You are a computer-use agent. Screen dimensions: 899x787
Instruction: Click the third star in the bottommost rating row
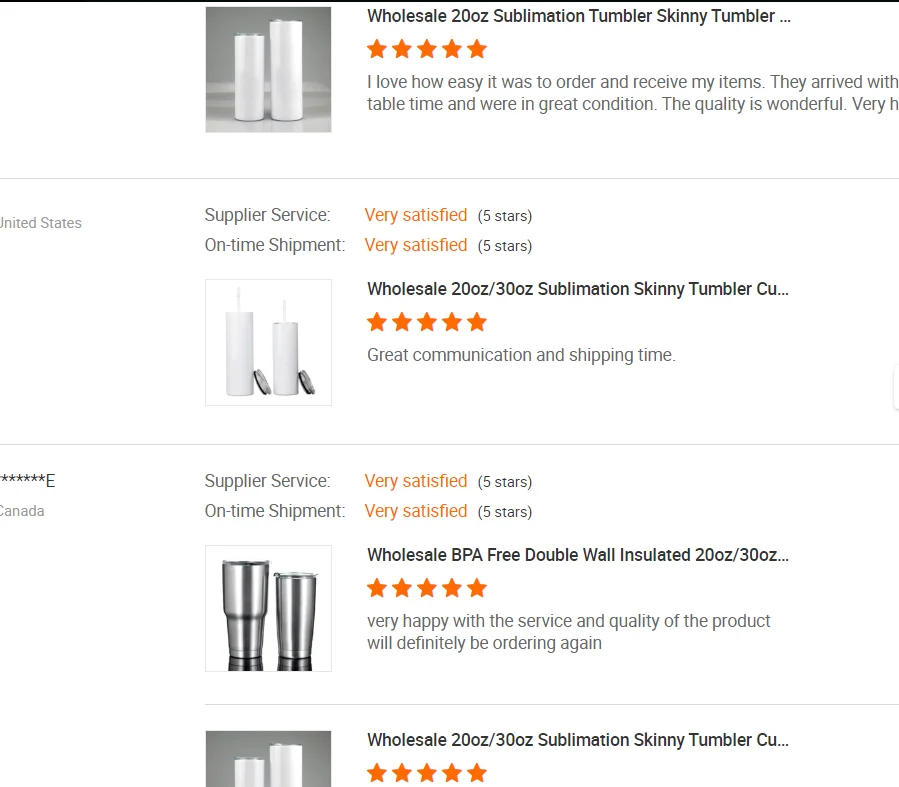[x=427, y=773]
